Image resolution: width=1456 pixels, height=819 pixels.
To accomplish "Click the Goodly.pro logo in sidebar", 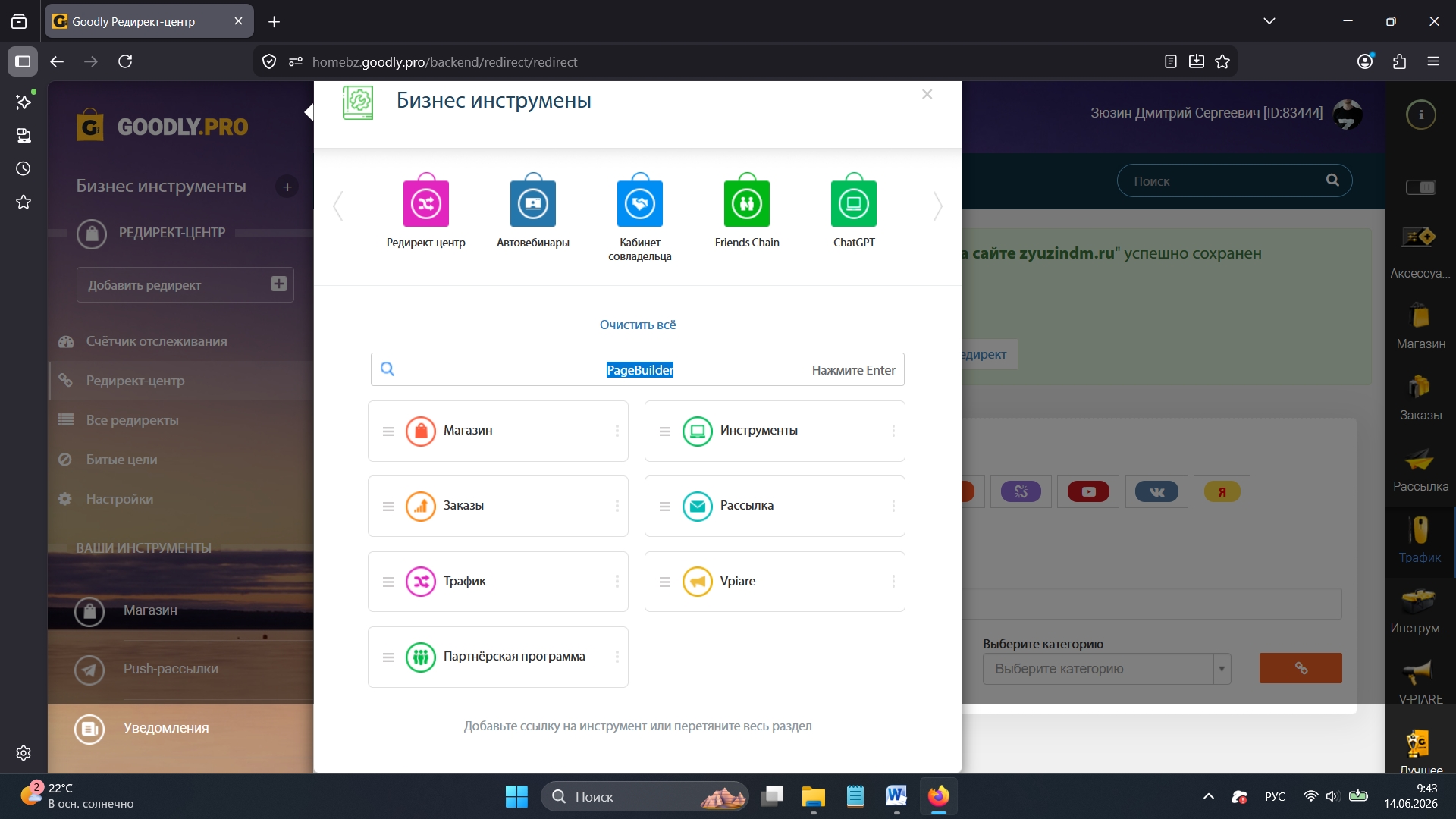I will (x=162, y=126).
